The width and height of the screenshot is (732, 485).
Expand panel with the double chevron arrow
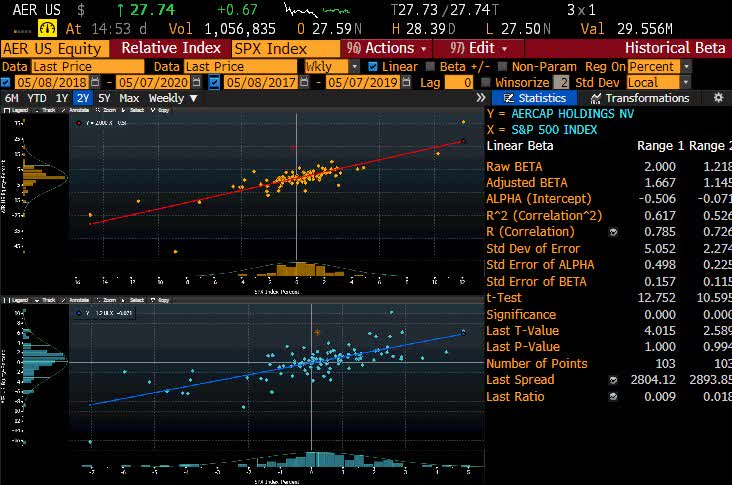pos(481,98)
